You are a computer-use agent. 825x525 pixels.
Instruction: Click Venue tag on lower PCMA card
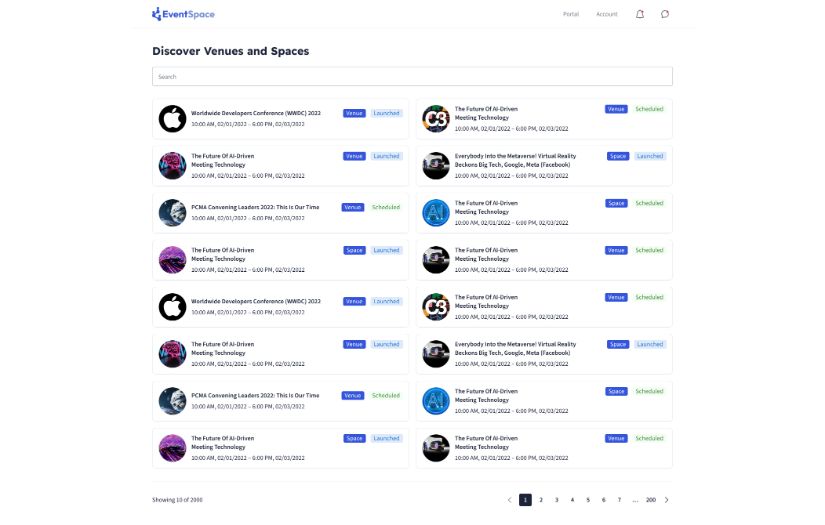(353, 396)
